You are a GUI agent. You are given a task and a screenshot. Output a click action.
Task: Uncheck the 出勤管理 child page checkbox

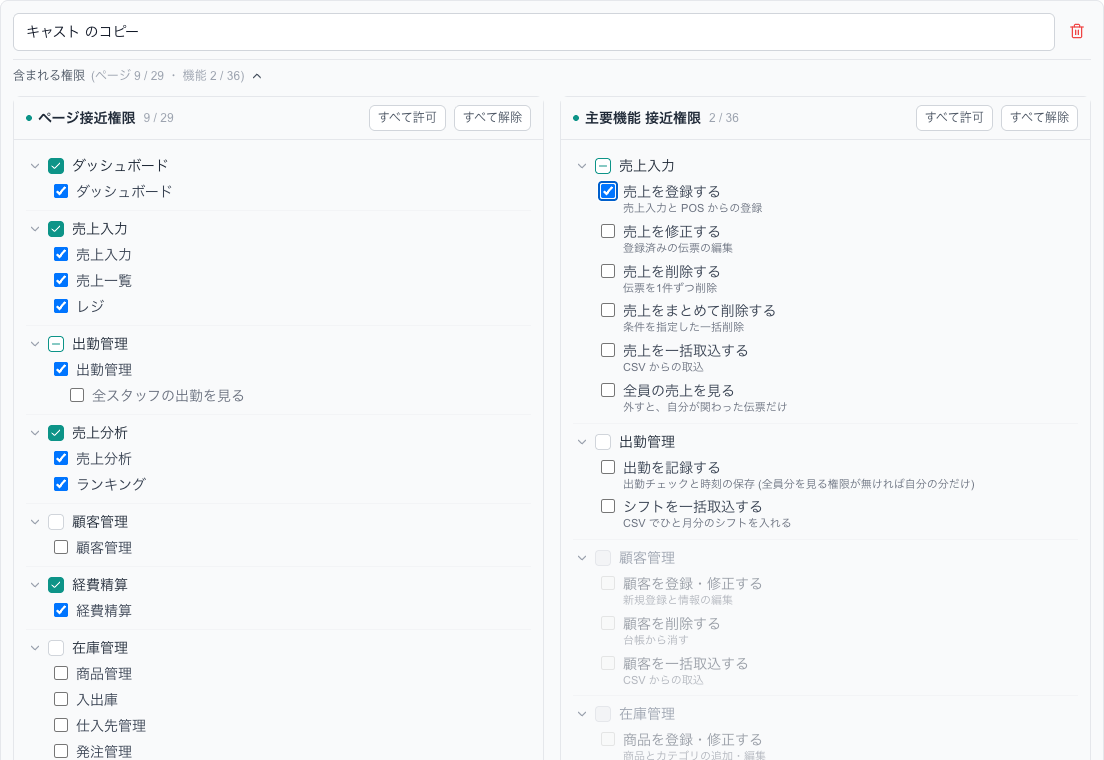[x=61, y=369]
